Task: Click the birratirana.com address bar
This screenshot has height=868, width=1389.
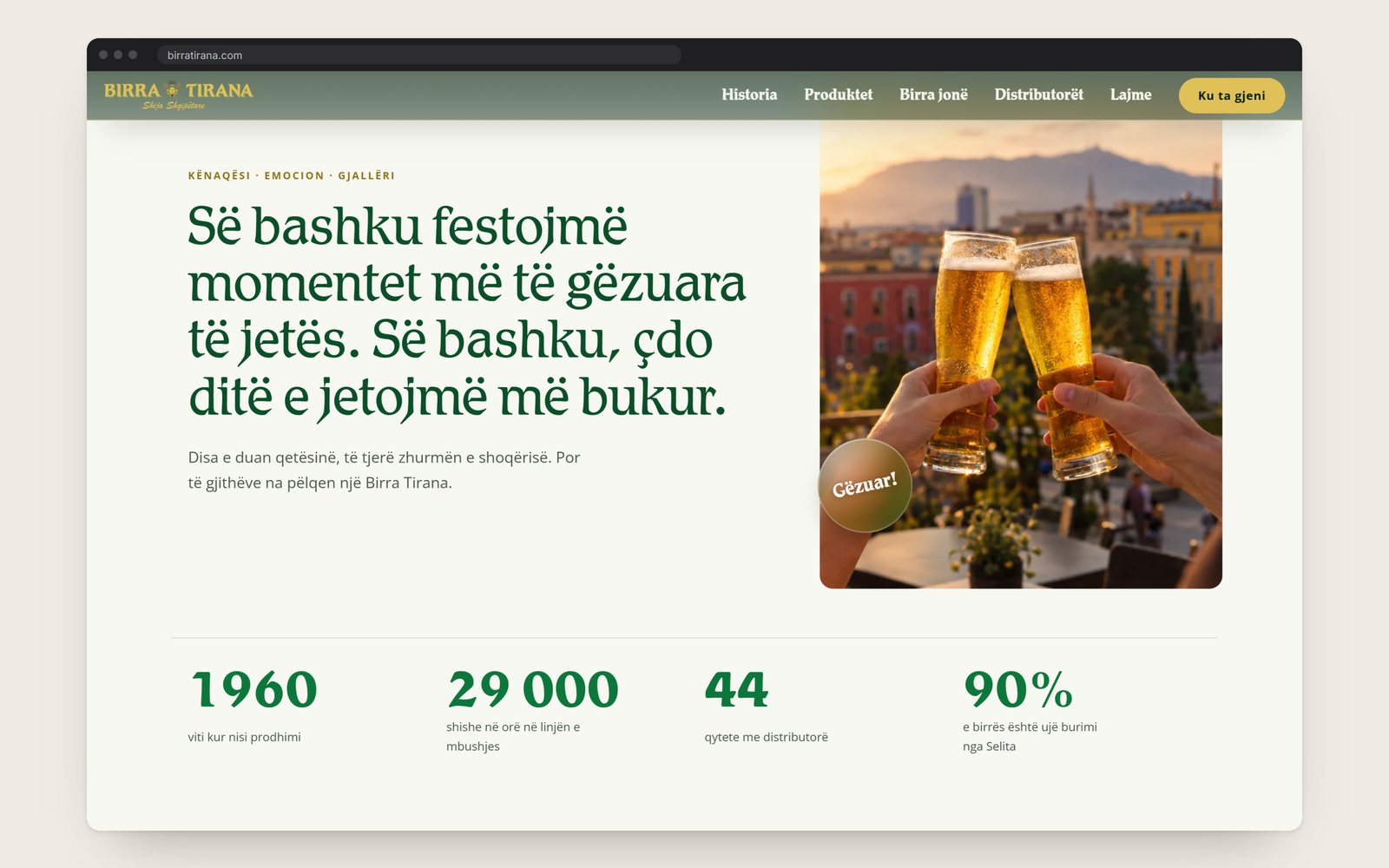Action: 419,55
